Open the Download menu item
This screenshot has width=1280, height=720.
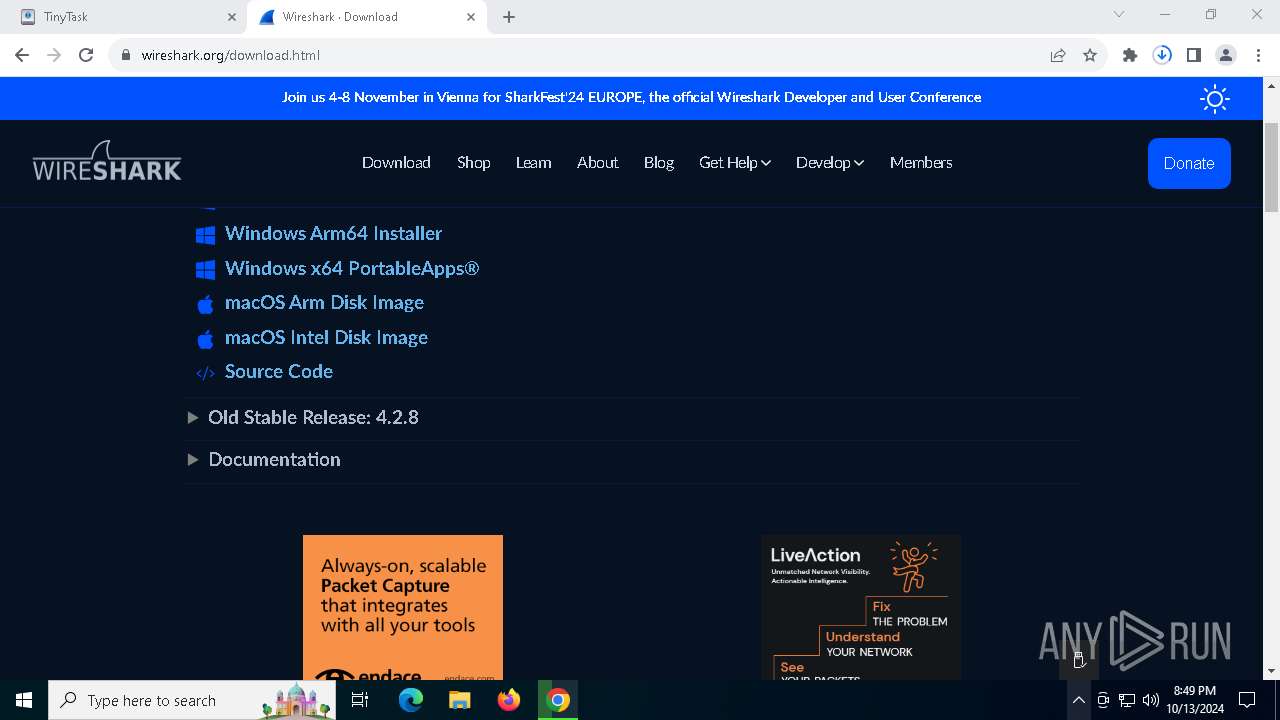(396, 163)
